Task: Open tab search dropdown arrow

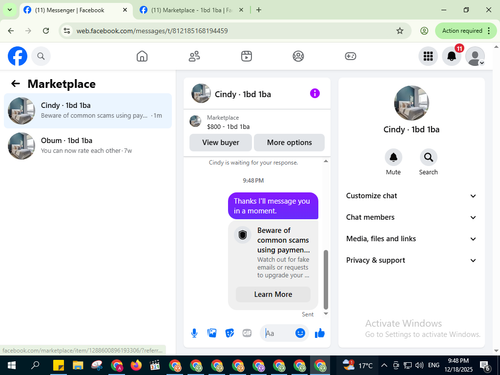Action: [10, 10]
